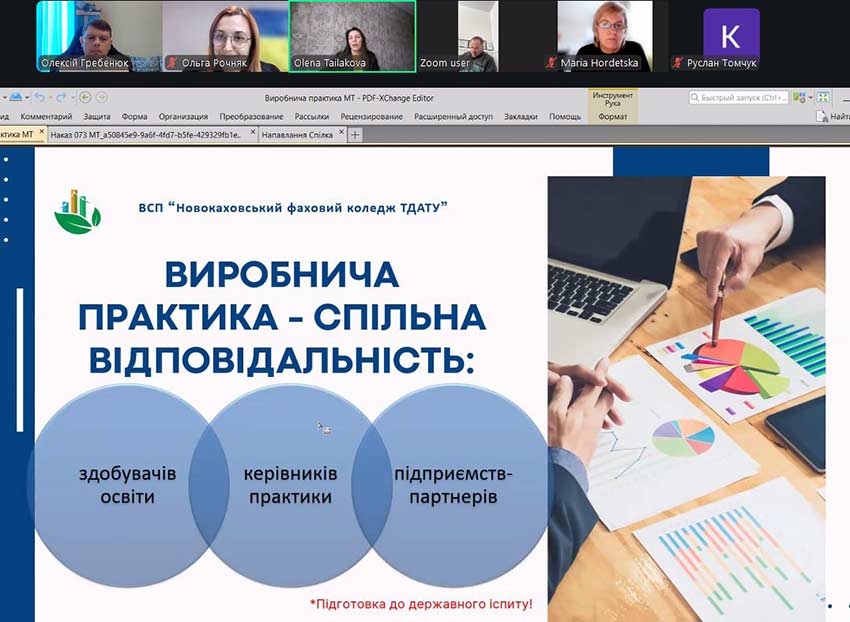Open the Комментарий ribbon tab
Image resolution: width=850 pixels, height=622 pixels.
click(x=46, y=117)
